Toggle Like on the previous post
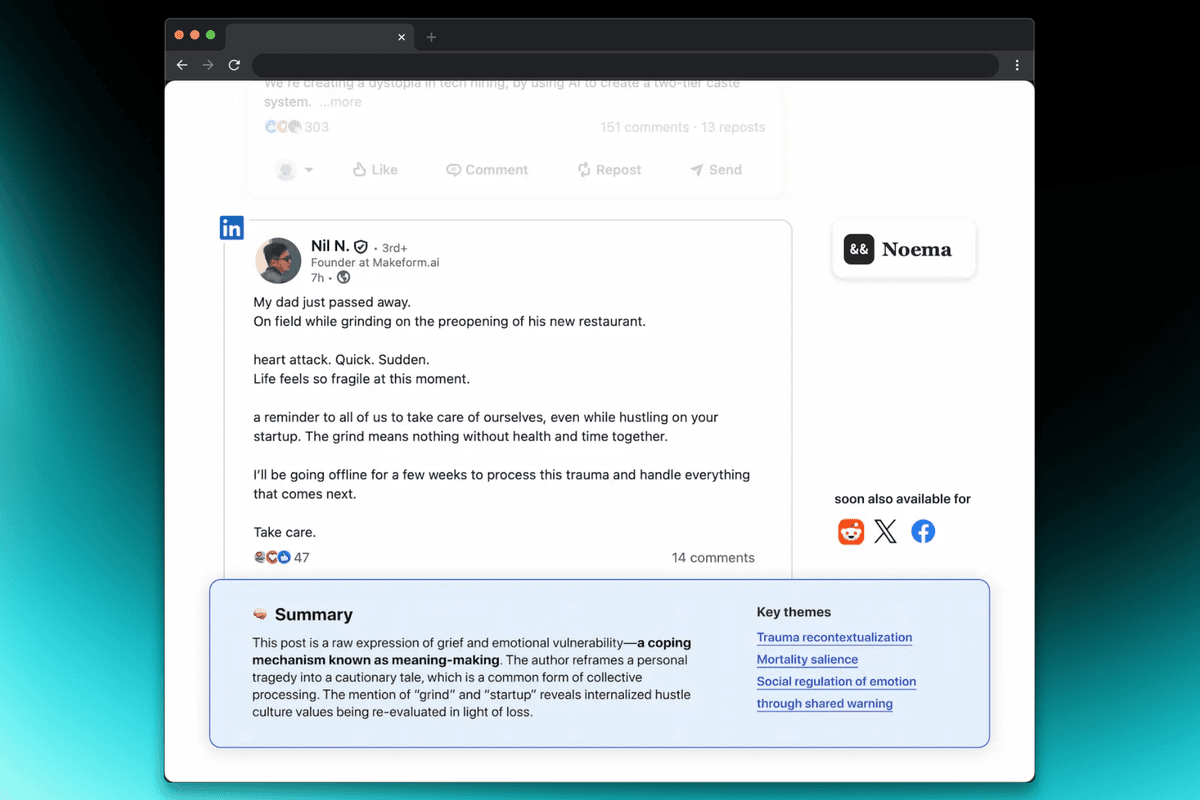This screenshot has width=1200, height=800. [x=374, y=169]
